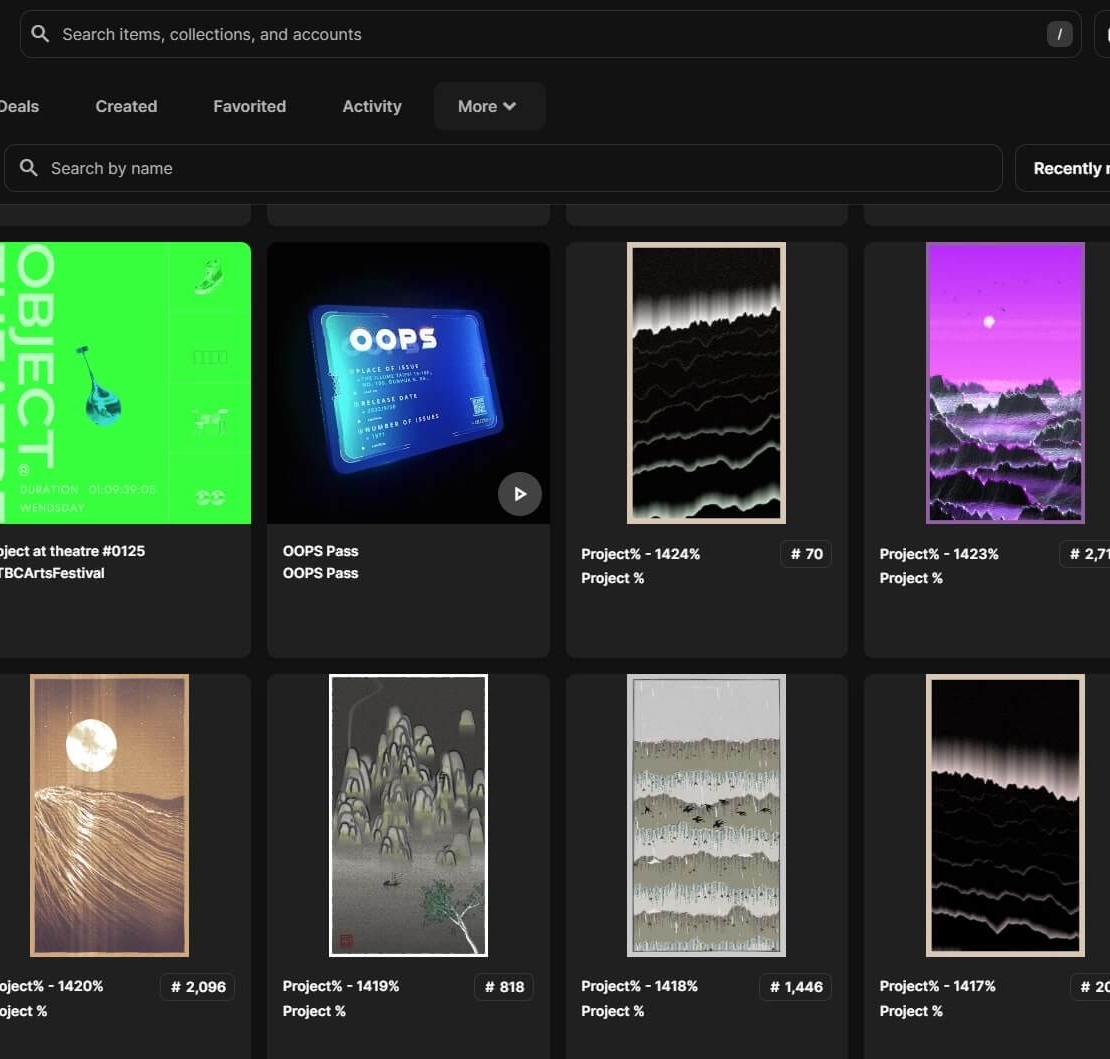1110x1059 pixels.
Task: Click the slash shortcut key icon
Action: 1059,34
